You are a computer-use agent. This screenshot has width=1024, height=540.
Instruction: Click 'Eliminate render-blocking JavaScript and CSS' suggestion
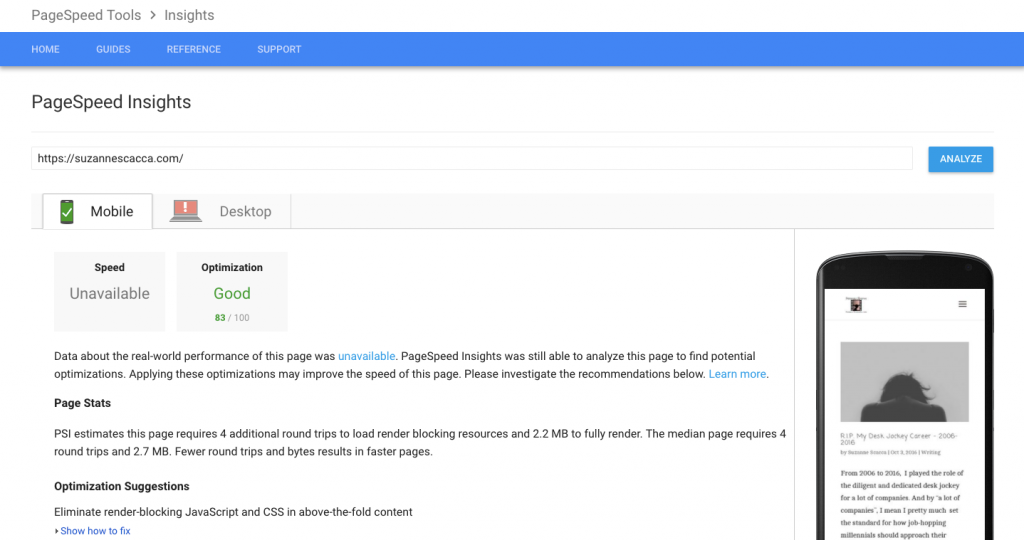(x=233, y=512)
